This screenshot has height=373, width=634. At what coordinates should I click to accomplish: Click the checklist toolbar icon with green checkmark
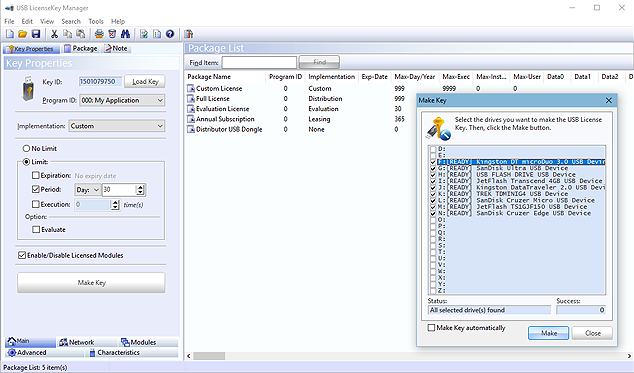click(144, 34)
